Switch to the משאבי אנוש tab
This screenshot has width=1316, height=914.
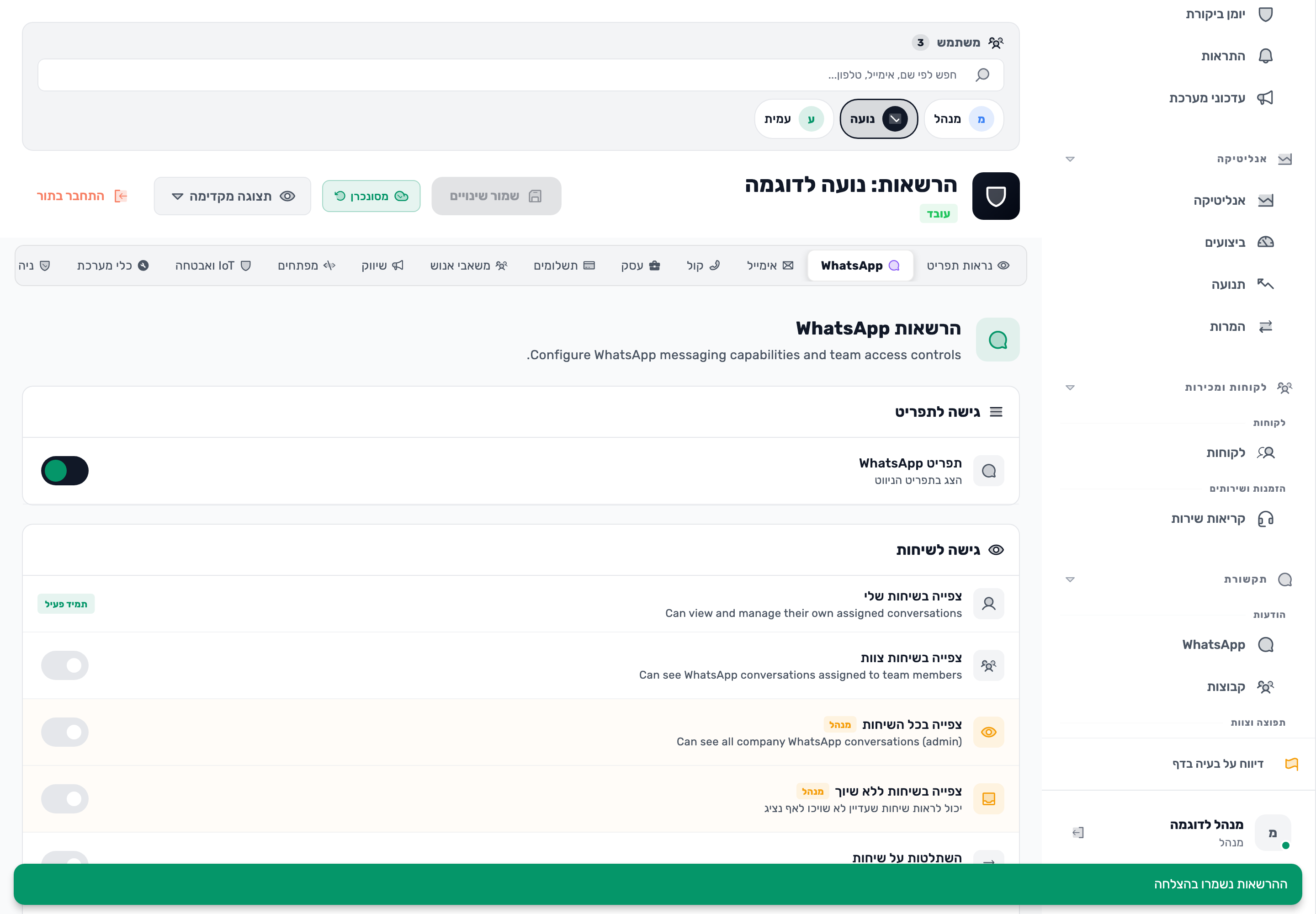tap(468, 266)
